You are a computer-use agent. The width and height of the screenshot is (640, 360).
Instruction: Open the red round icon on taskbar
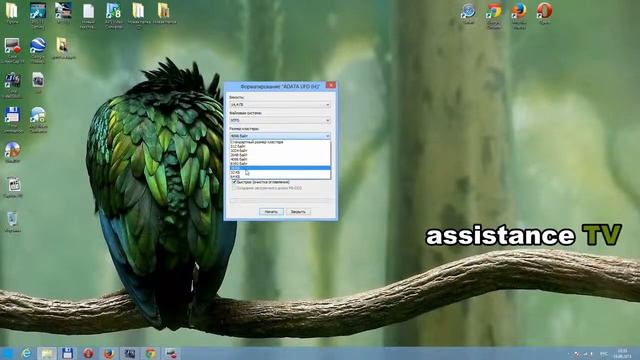[x=88, y=353]
